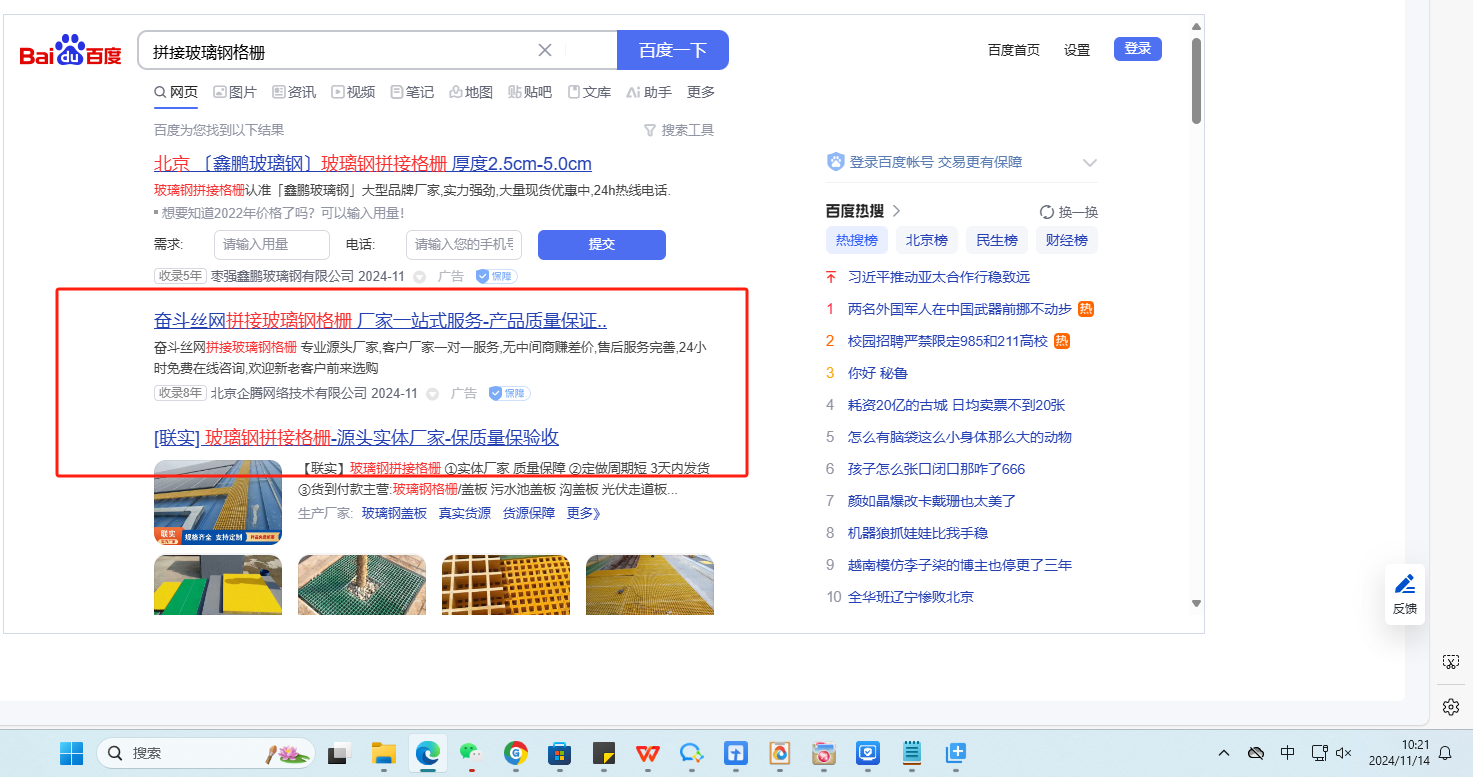Screen dimensions: 1473x777
Task: Open the 联实 product thumbnail image
Action: coord(218,502)
